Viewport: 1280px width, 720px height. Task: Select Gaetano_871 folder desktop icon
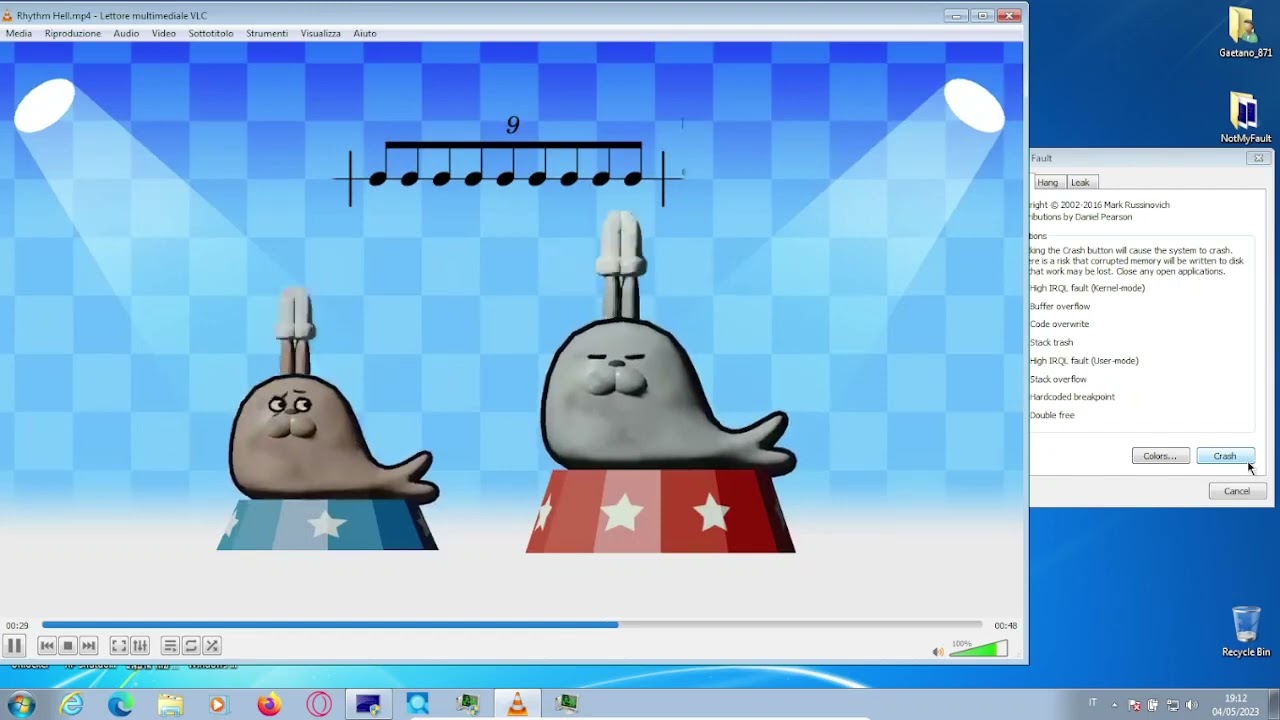click(1245, 32)
